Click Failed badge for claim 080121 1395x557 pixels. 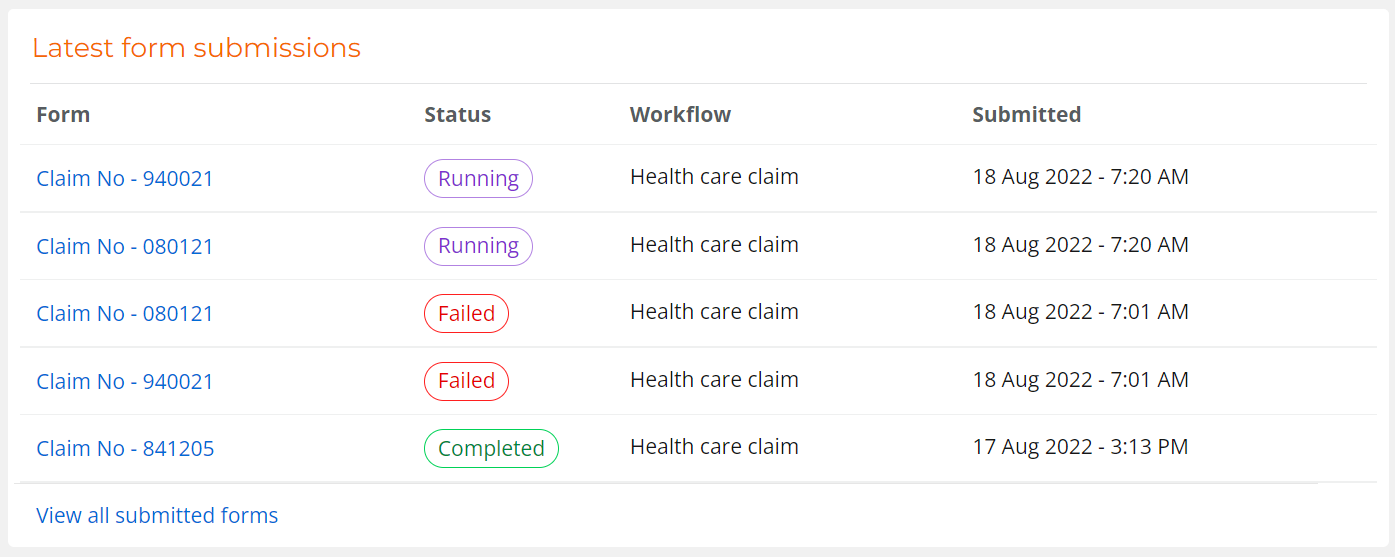(x=466, y=314)
